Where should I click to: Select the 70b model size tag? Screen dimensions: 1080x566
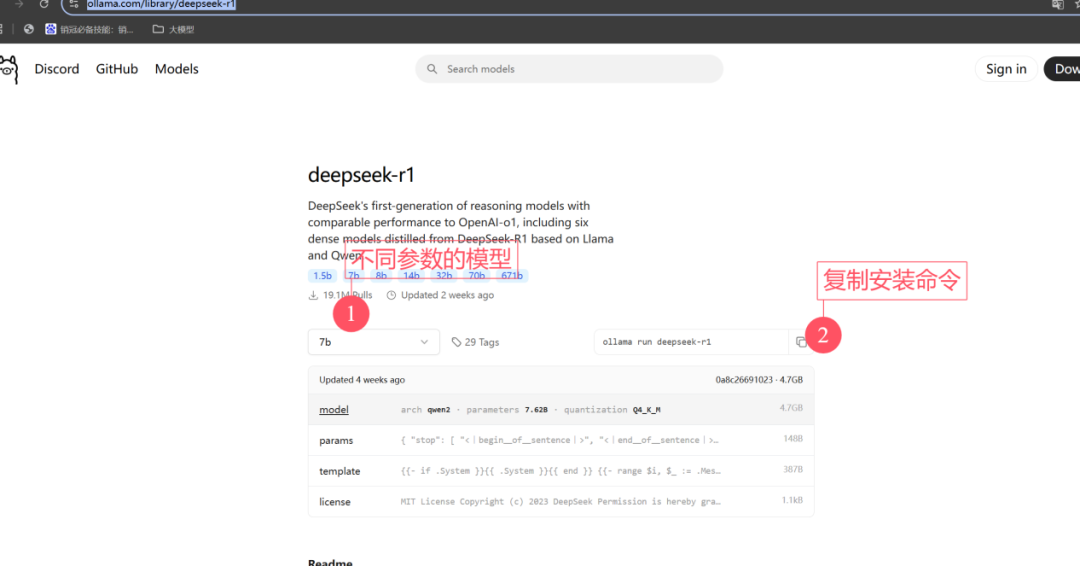(477, 275)
